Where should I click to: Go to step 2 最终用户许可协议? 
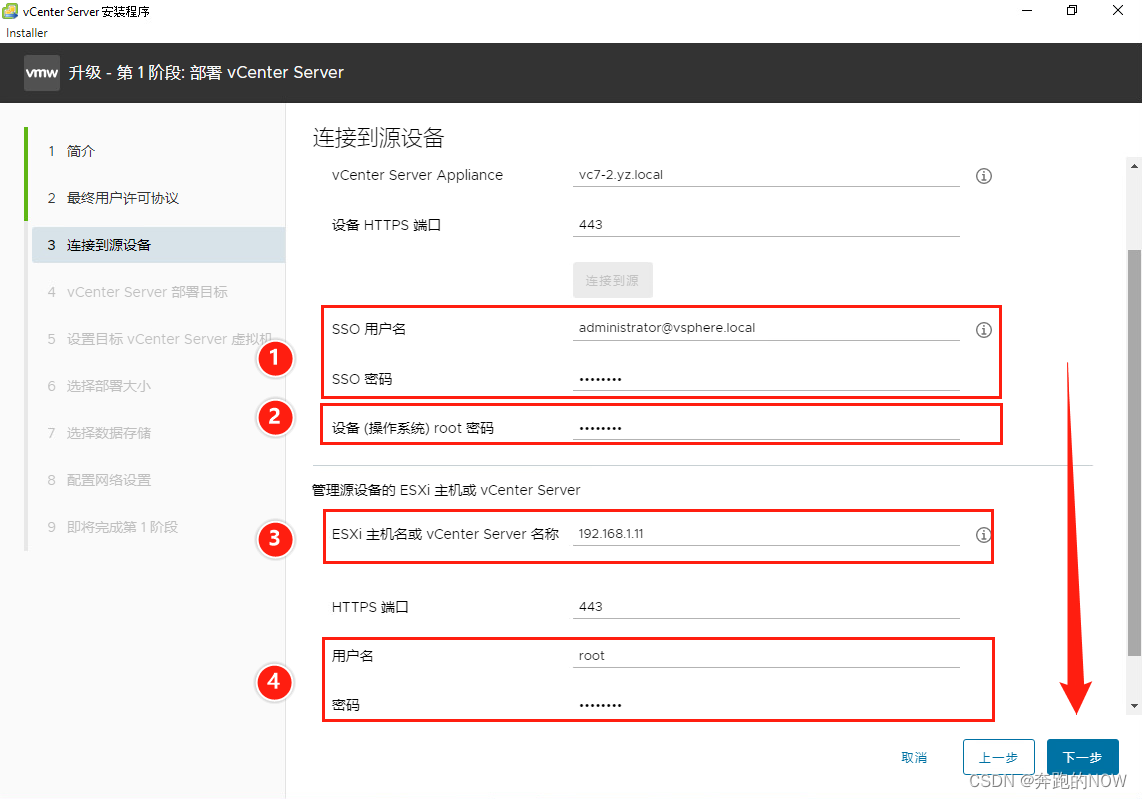157,198
